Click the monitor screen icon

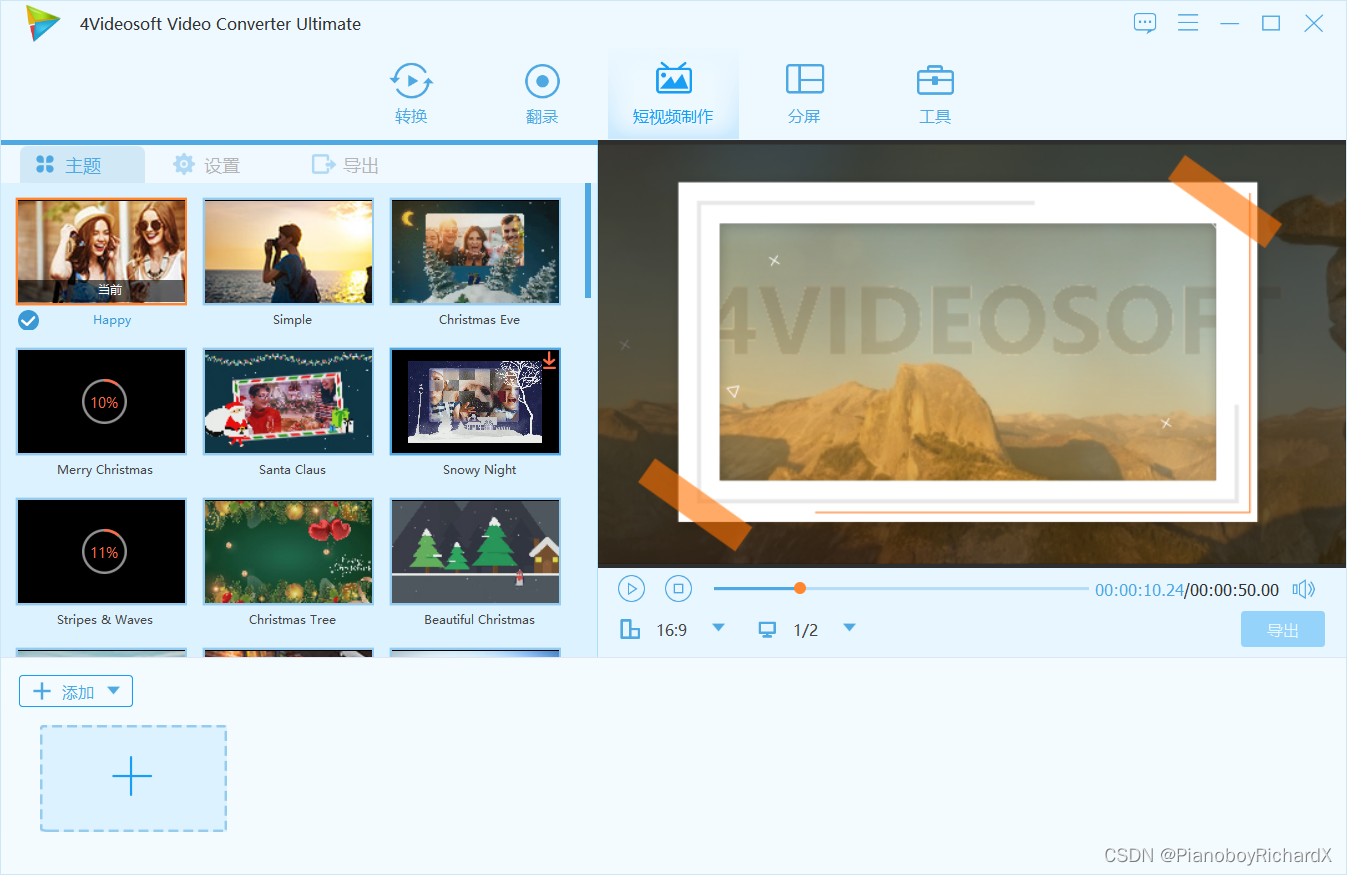tap(767, 629)
